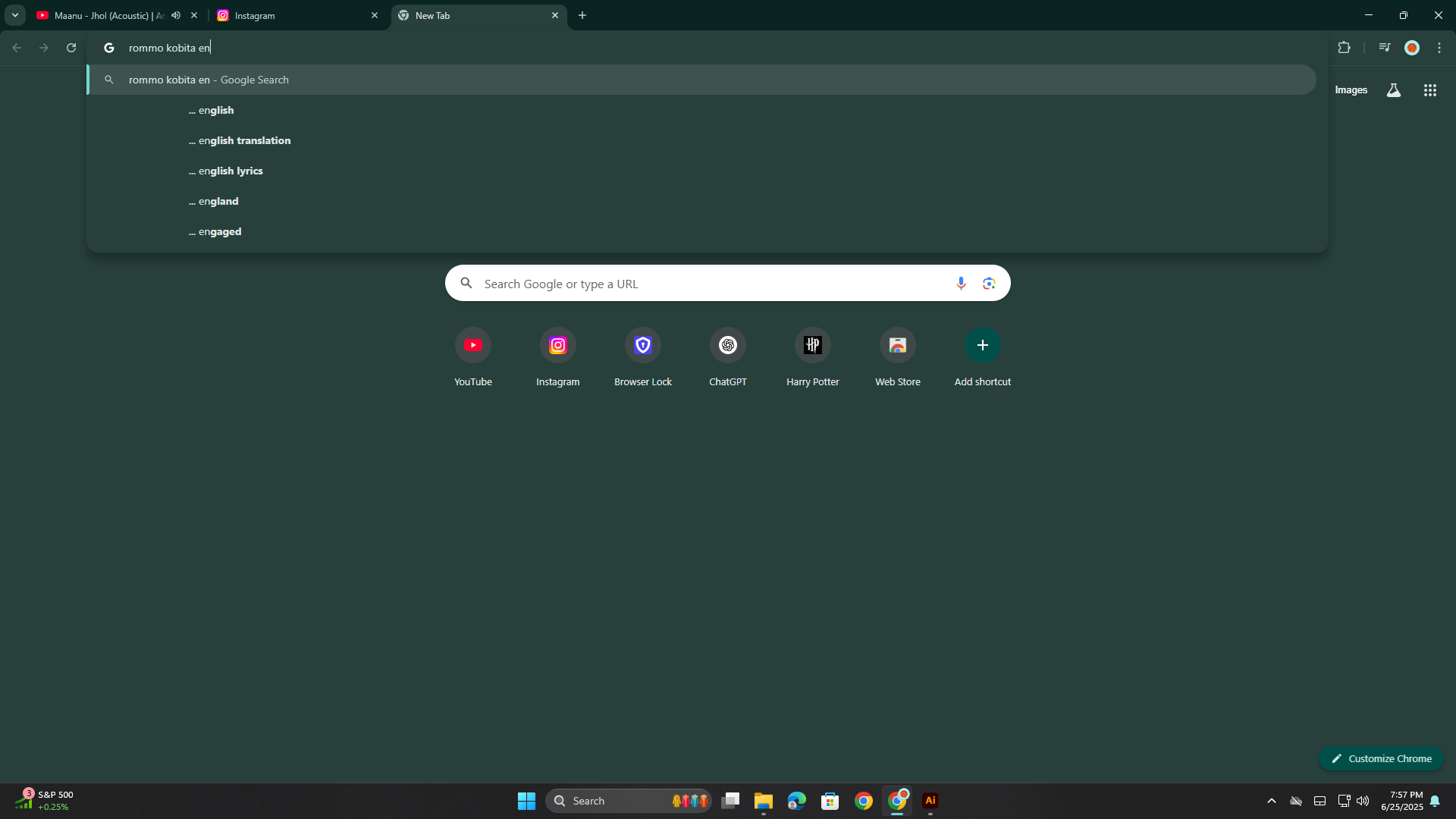Viewport: 1456px width, 819px height.
Task: Click the browser back arrow
Action: (x=17, y=48)
